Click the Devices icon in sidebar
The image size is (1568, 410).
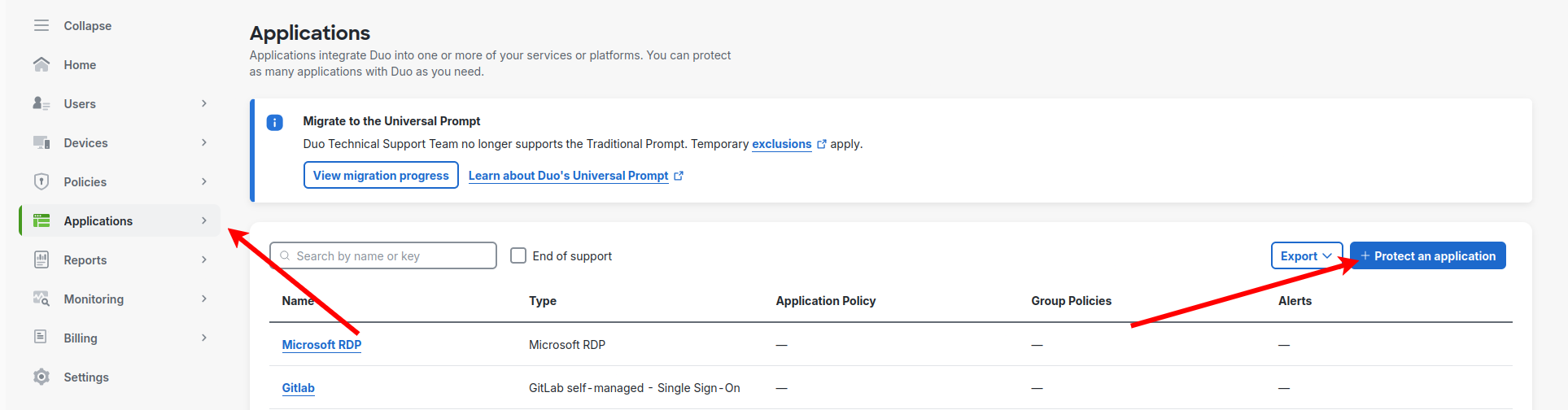(x=41, y=143)
